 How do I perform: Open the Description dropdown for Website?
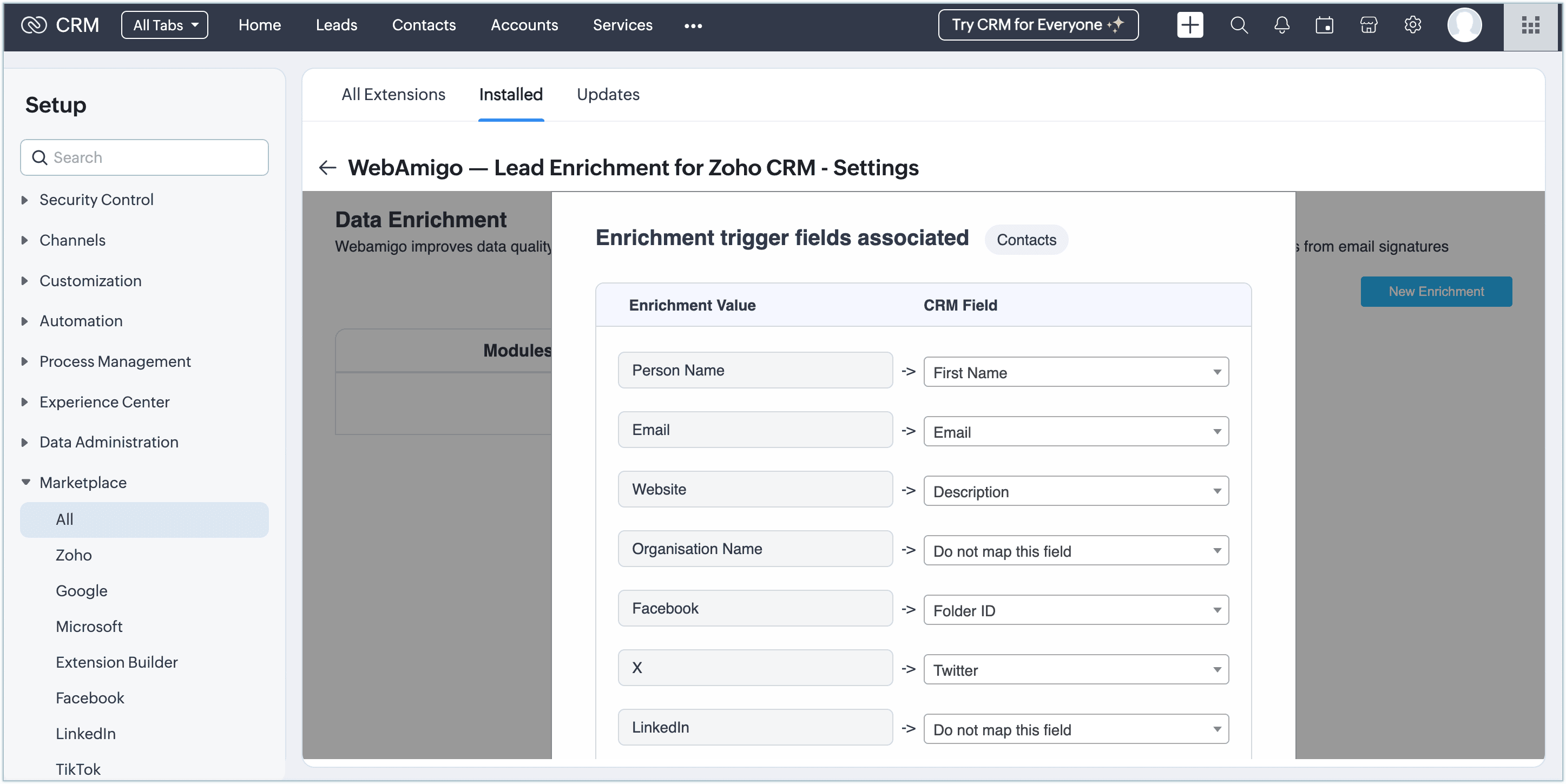(1075, 491)
